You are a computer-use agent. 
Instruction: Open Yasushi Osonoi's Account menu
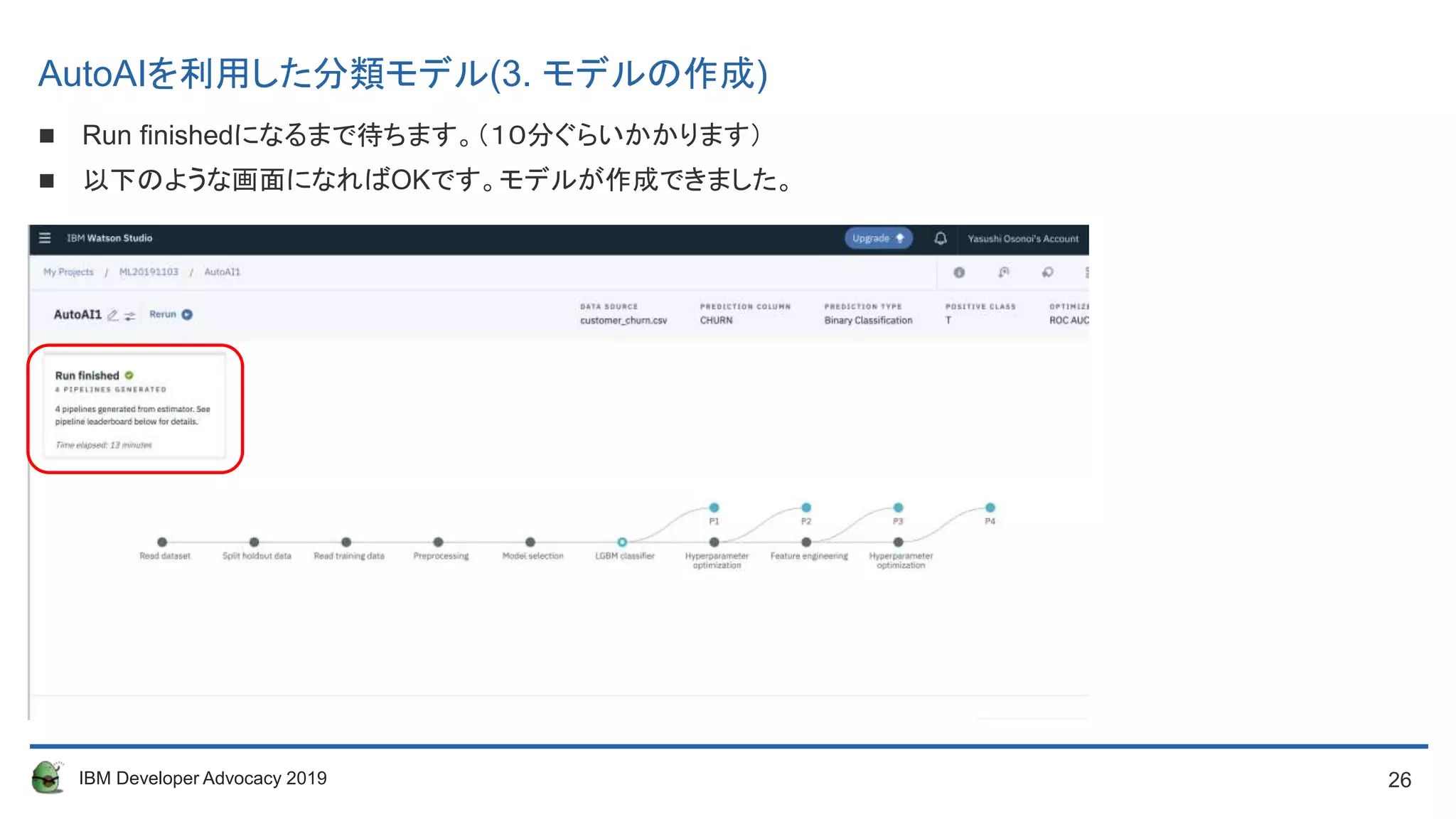1023,239
